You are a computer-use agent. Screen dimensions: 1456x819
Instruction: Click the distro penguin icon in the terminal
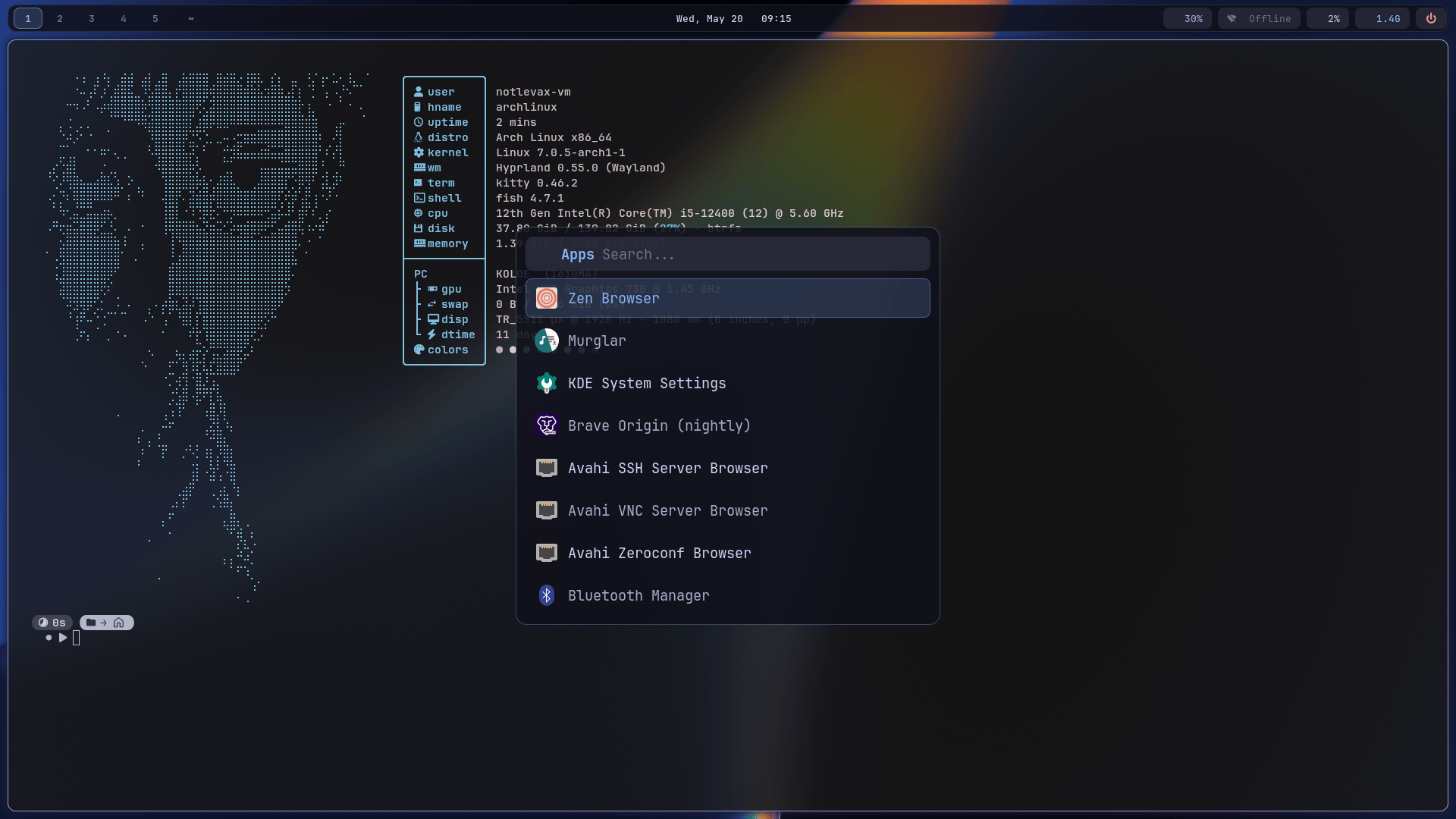coord(419,137)
